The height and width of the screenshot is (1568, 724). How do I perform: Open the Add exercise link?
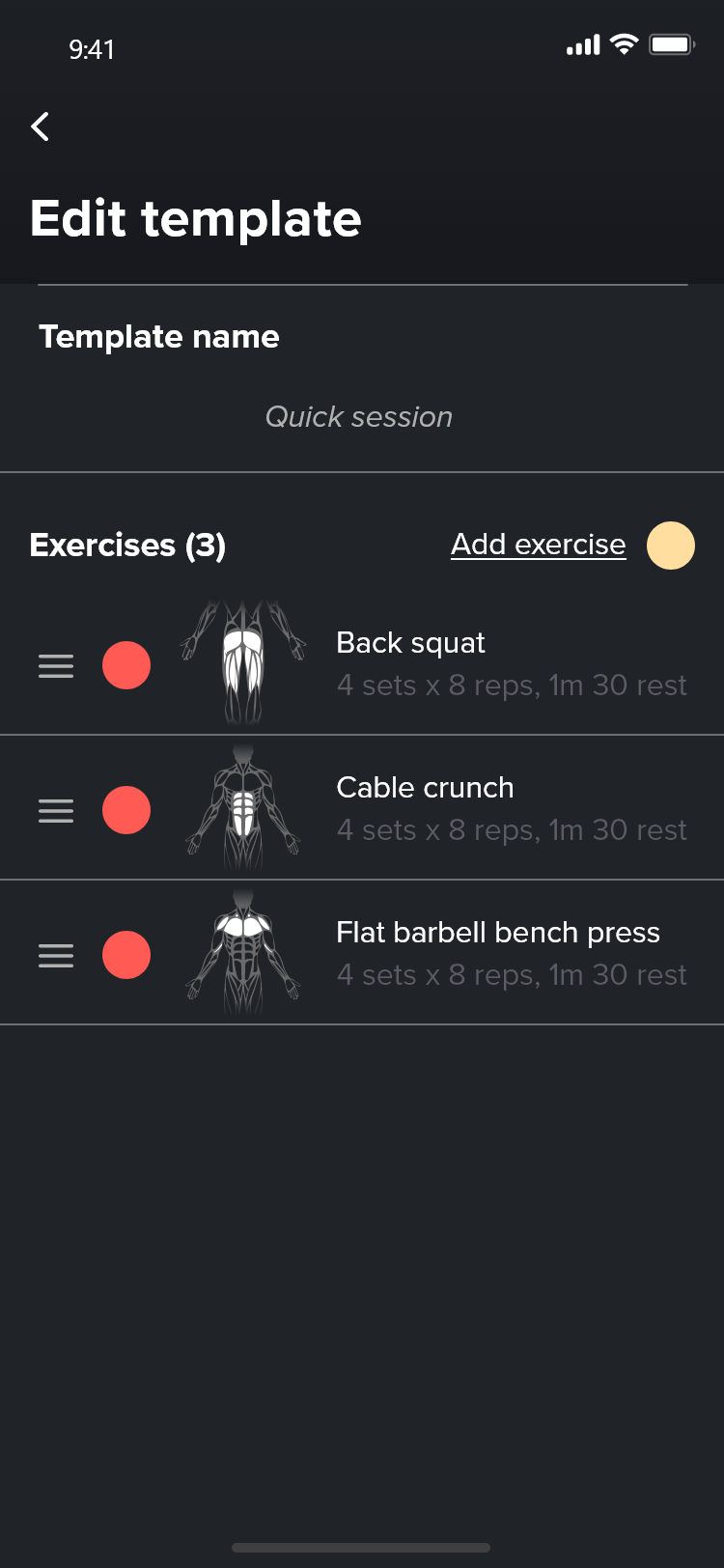[538, 545]
